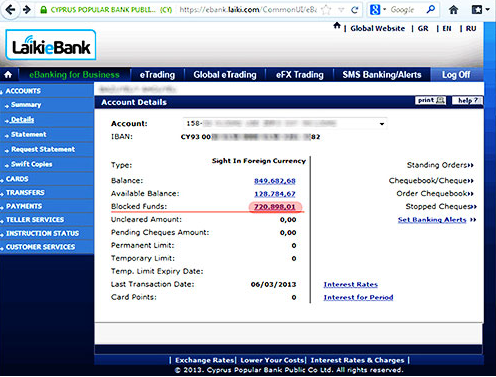Open the Interest Rates link

tap(351, 285)
